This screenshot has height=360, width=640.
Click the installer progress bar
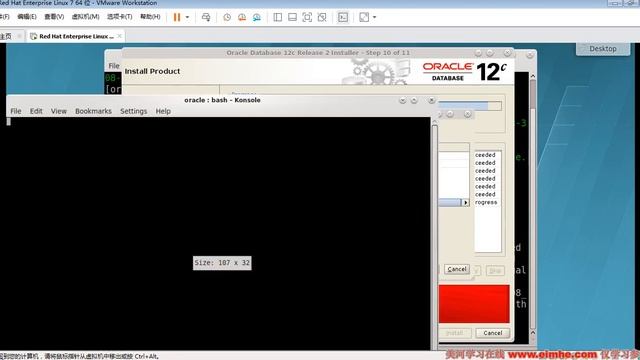click(470, 106)
